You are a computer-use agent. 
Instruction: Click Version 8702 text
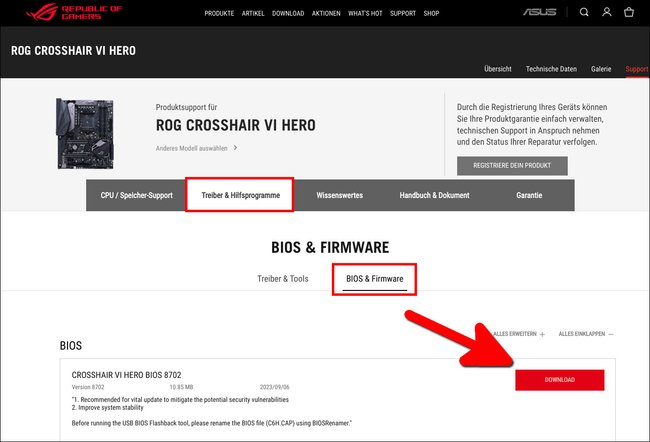point(88,387)
